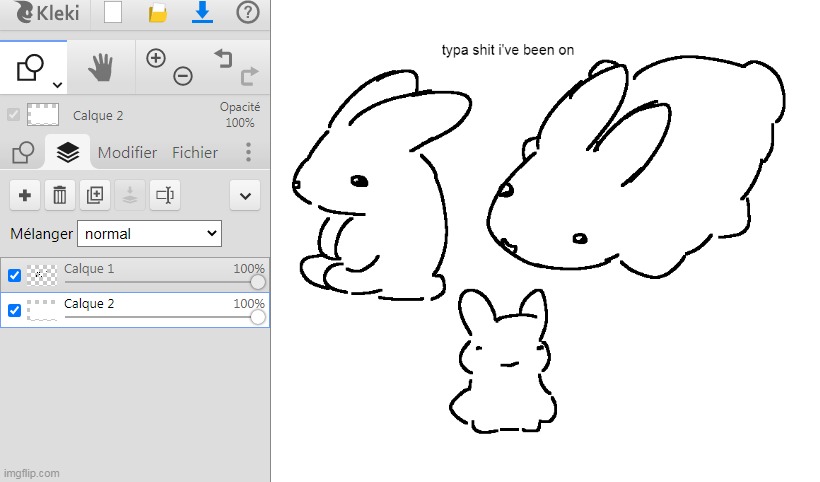
Task: Switch to the layers tab
Action: coord(68,152)
